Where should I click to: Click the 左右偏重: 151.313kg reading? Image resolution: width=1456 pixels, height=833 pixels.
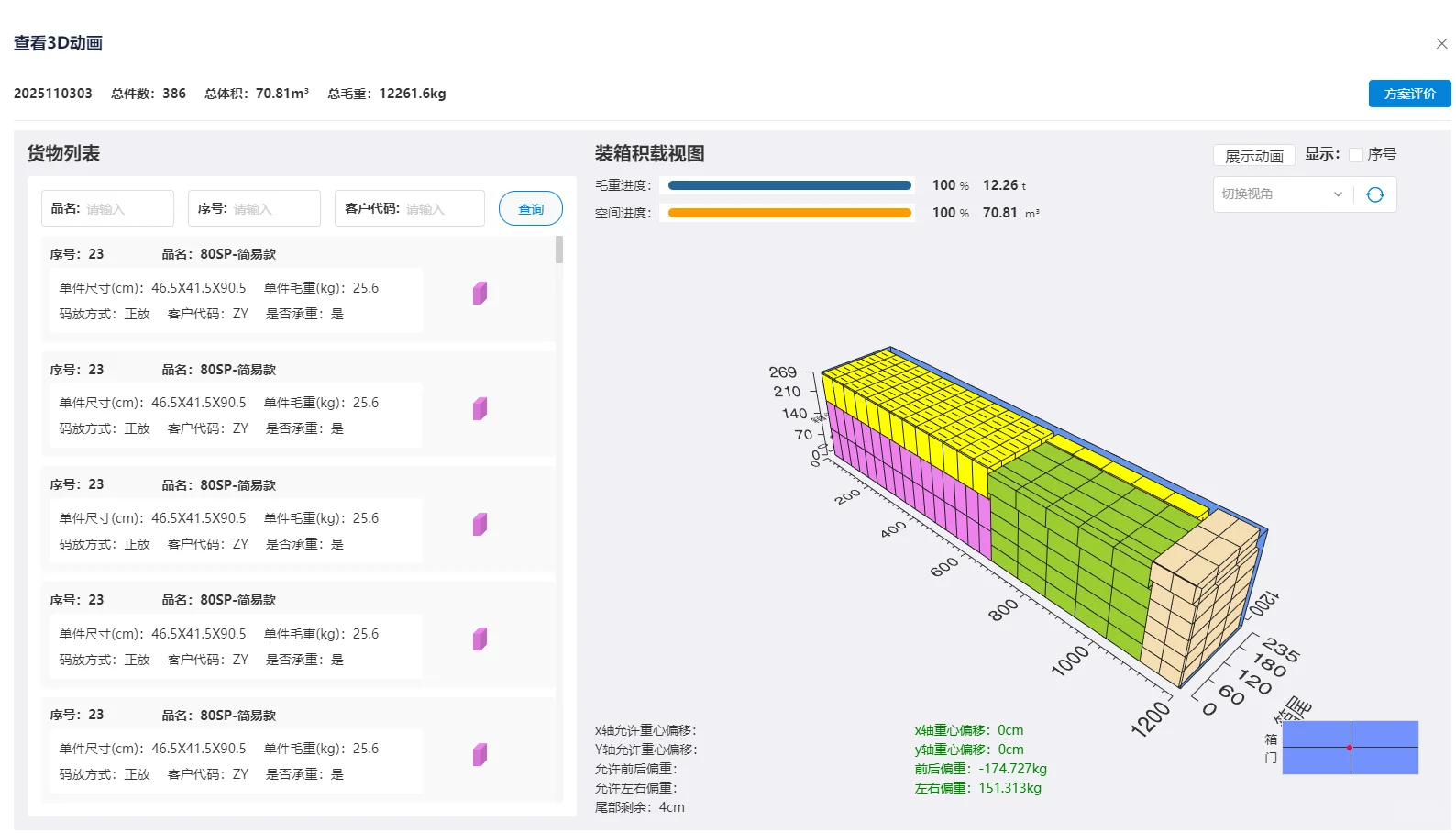(977, 788)
